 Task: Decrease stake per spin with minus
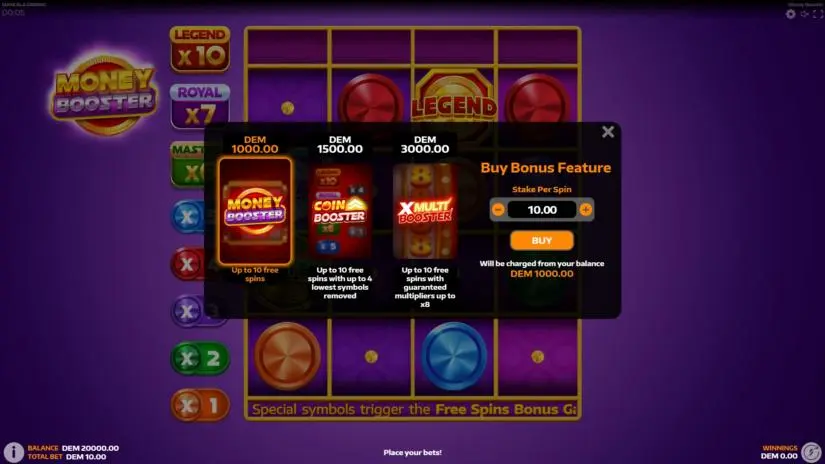tap(498, 210)
